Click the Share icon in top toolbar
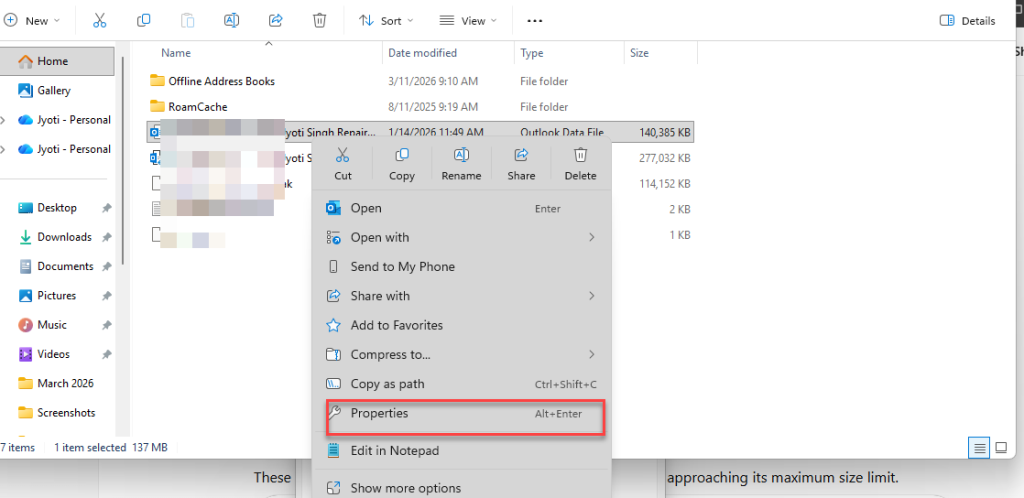Viewport: 1024px width, 498px height. point(276,20)
